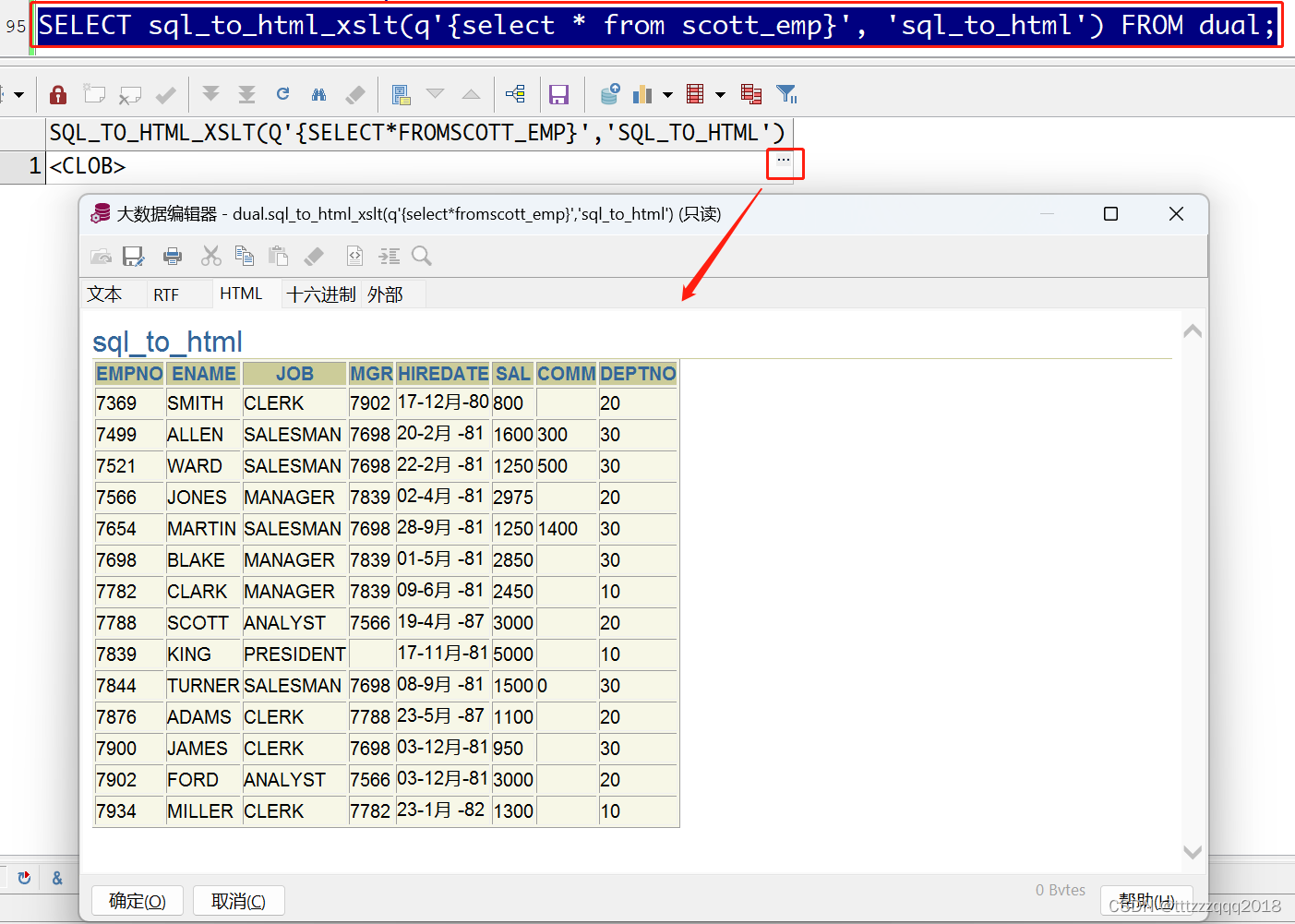Click the EMPNO column header

[129, 374]
